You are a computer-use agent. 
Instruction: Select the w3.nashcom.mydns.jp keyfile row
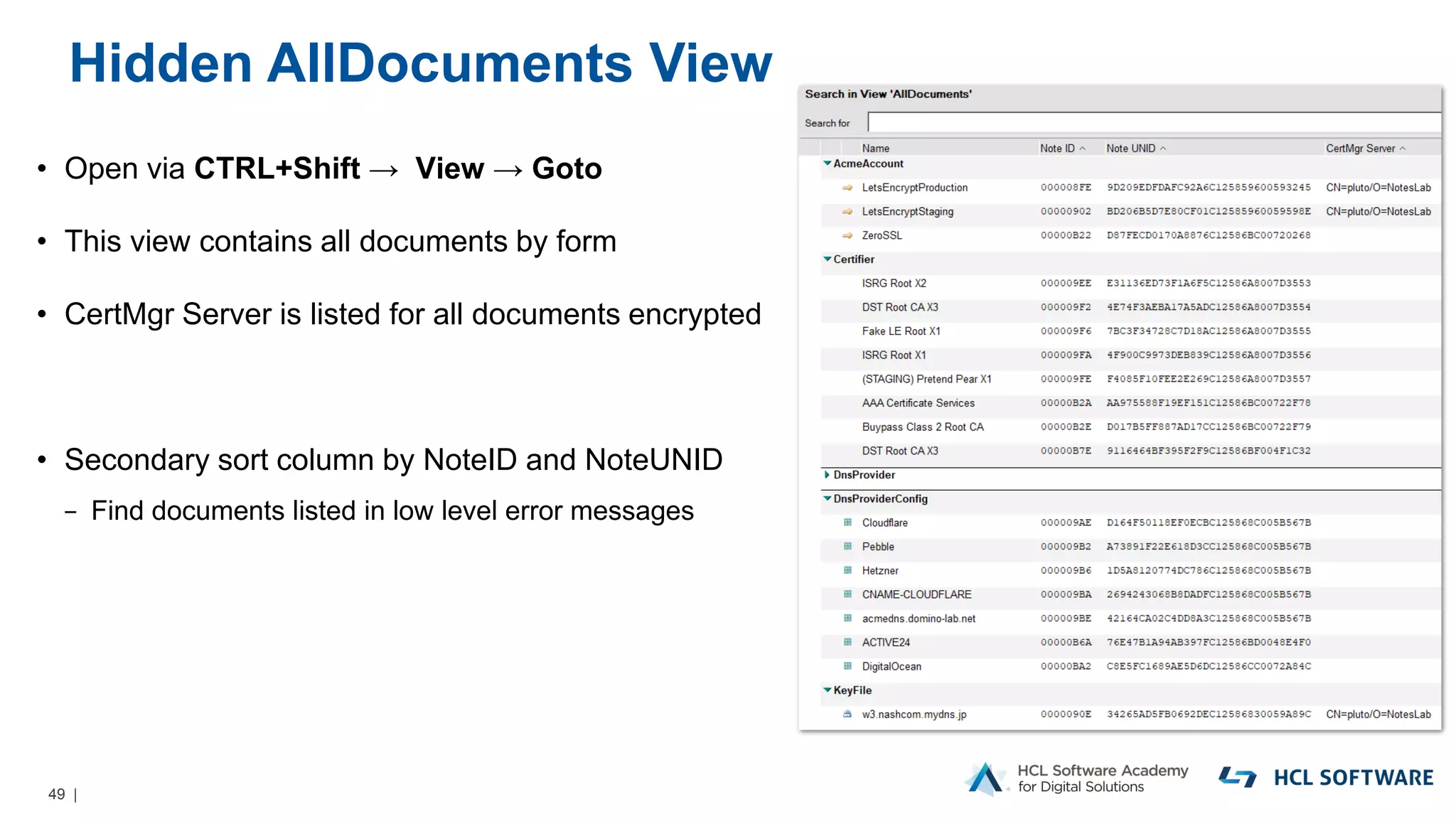(1130, 714)
